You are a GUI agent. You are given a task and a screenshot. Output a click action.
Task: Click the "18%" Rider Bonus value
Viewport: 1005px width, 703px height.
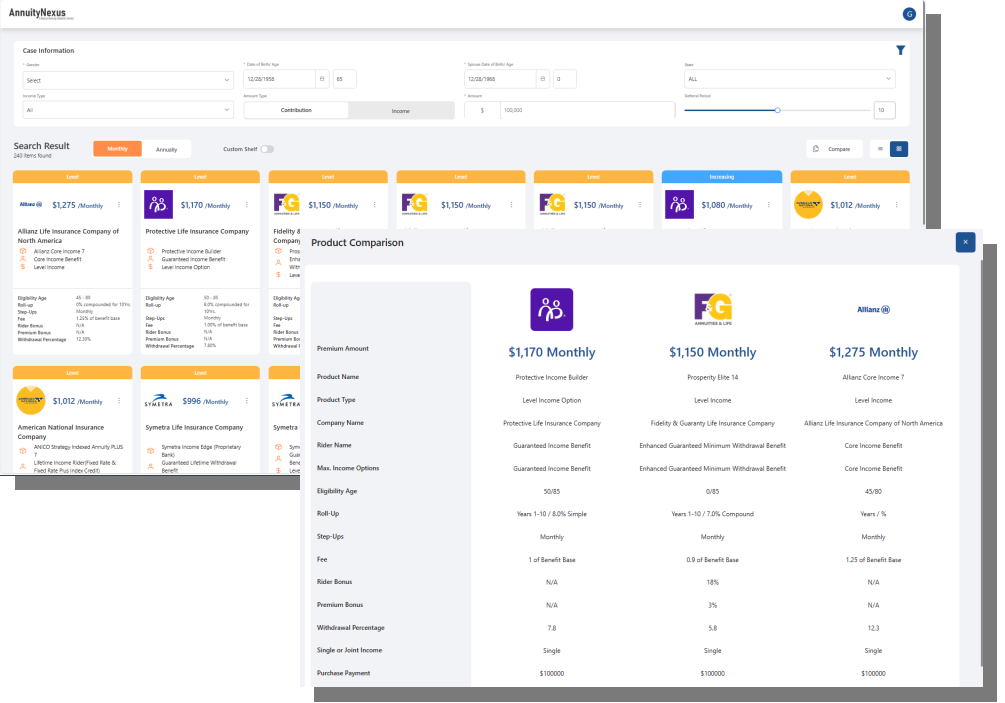[713, 583]
